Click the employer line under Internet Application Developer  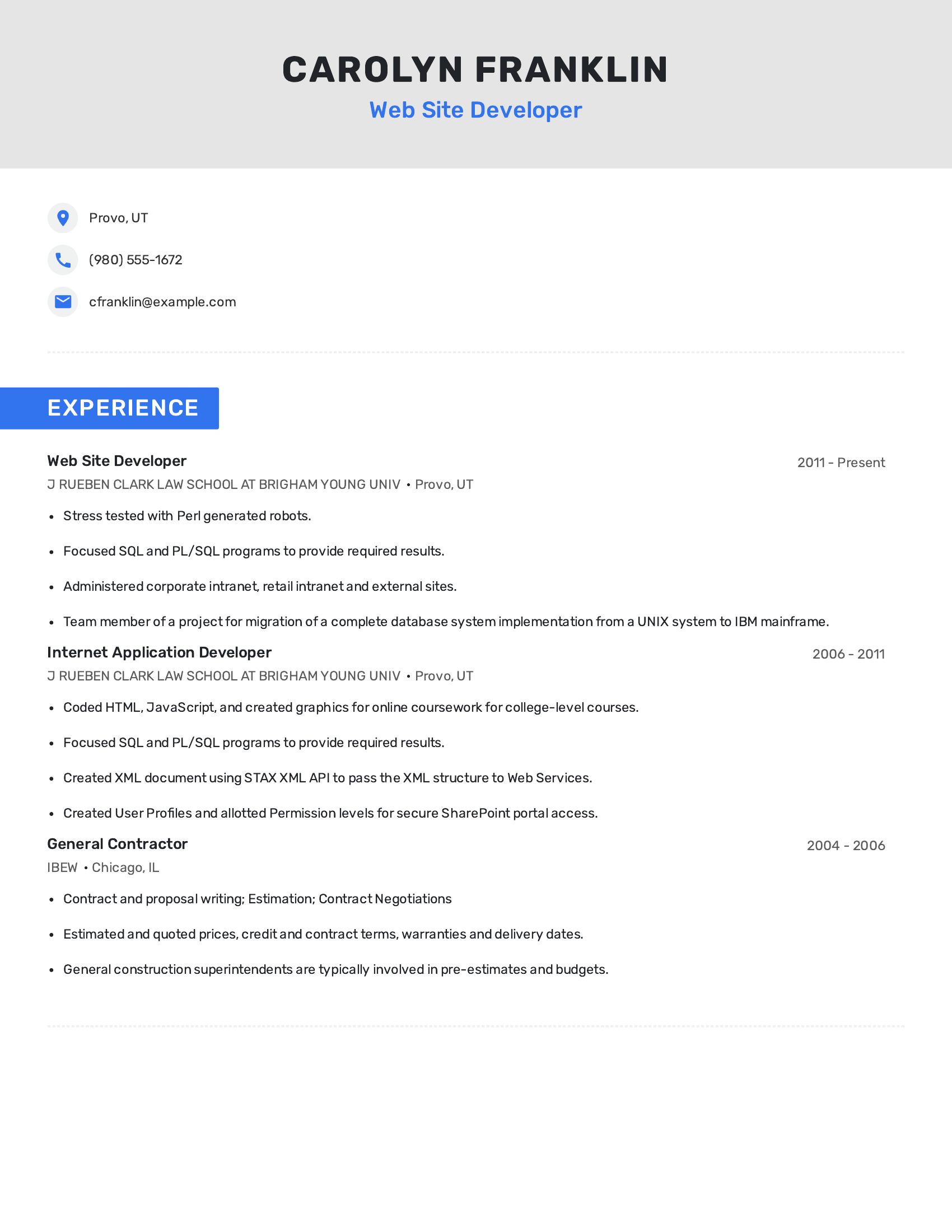[x=260, y=676]
